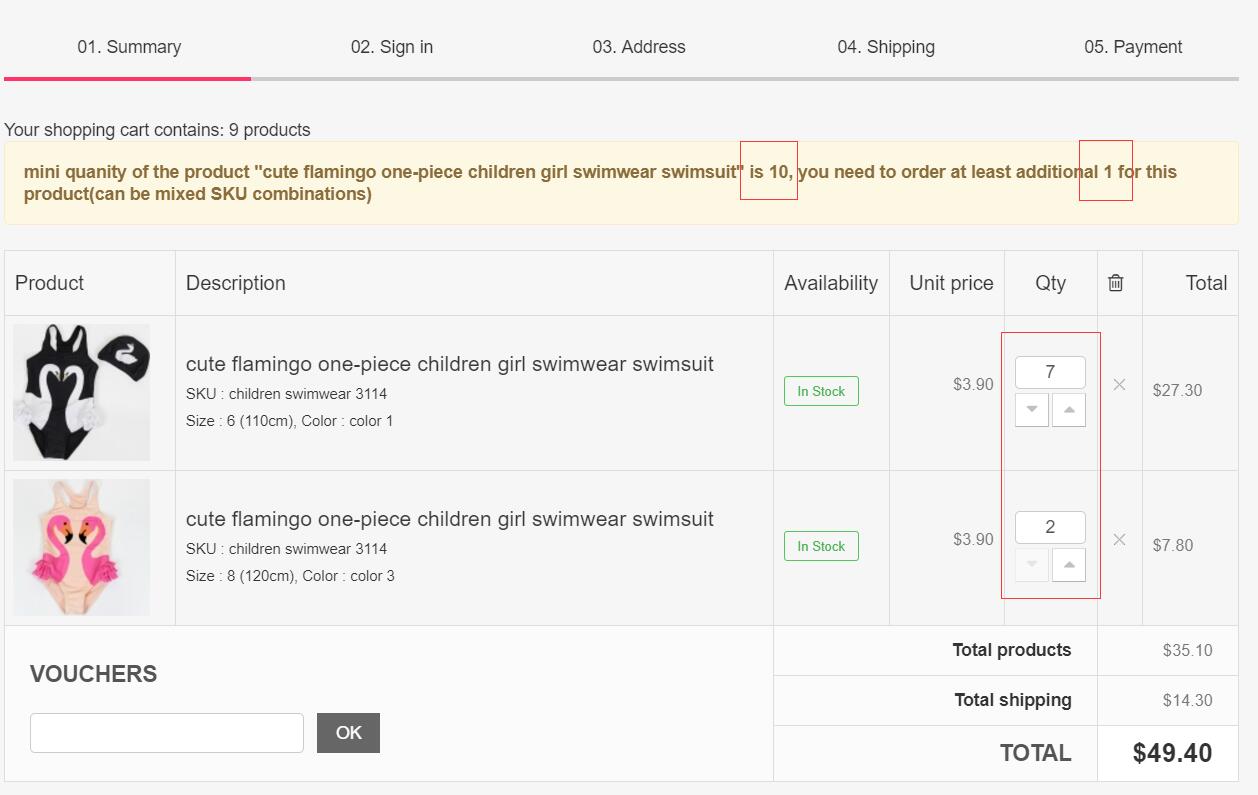Open the pink flamingo swimsuit thumbnail
Image resolution: width=1258 pixels, height=795 pixels.
point(82,547)
